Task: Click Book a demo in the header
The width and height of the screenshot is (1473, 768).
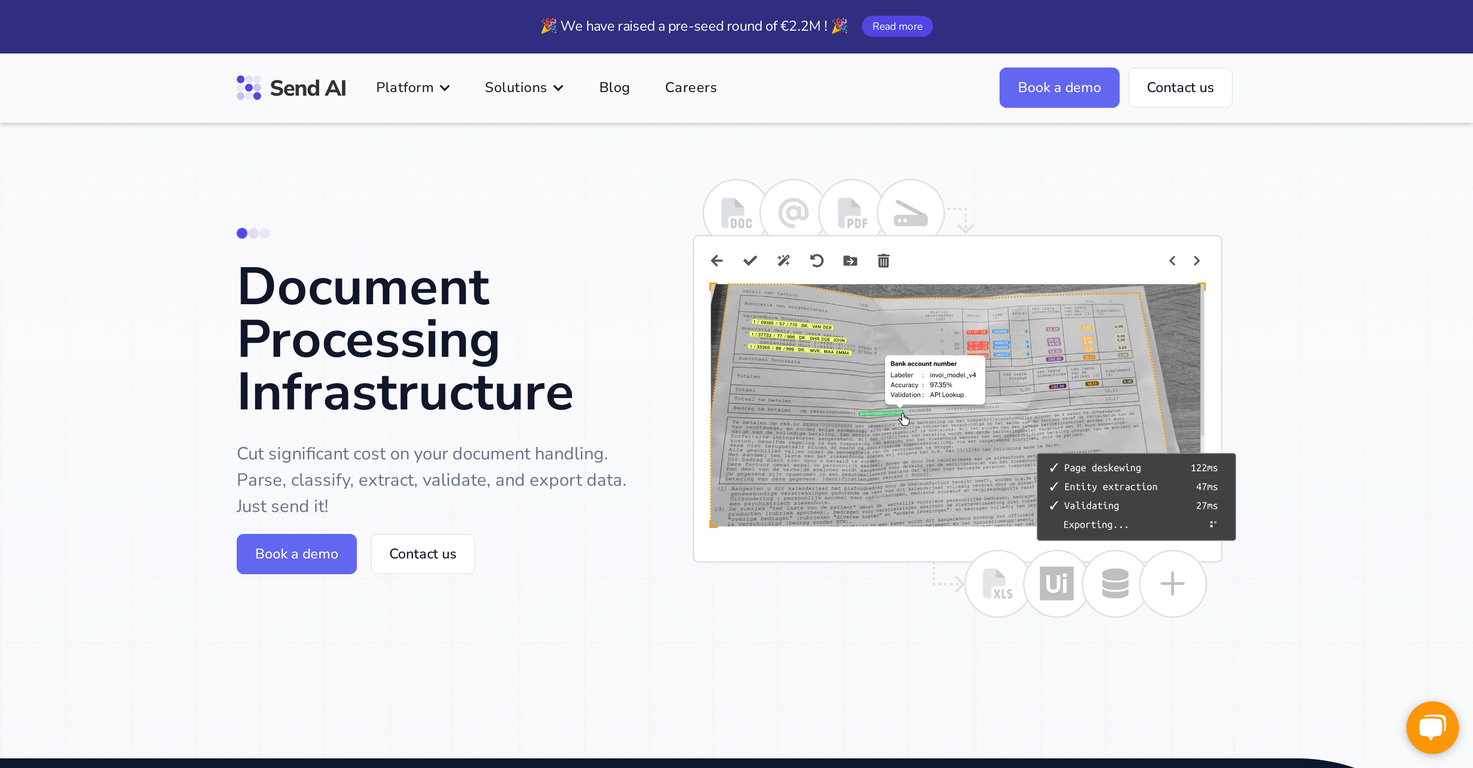Action: tap(1058, 88)
